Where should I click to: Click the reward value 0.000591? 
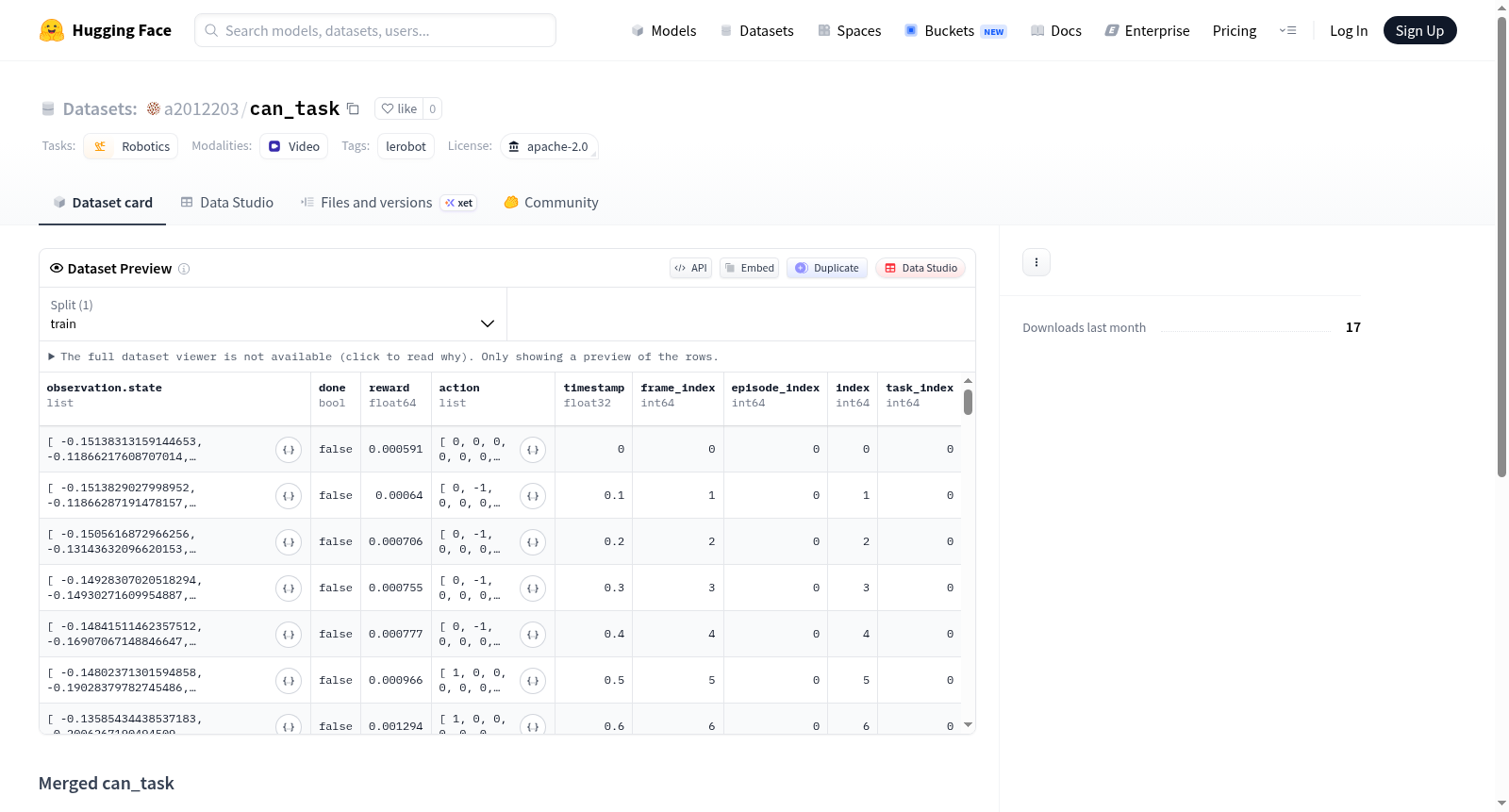pos(396,450)
